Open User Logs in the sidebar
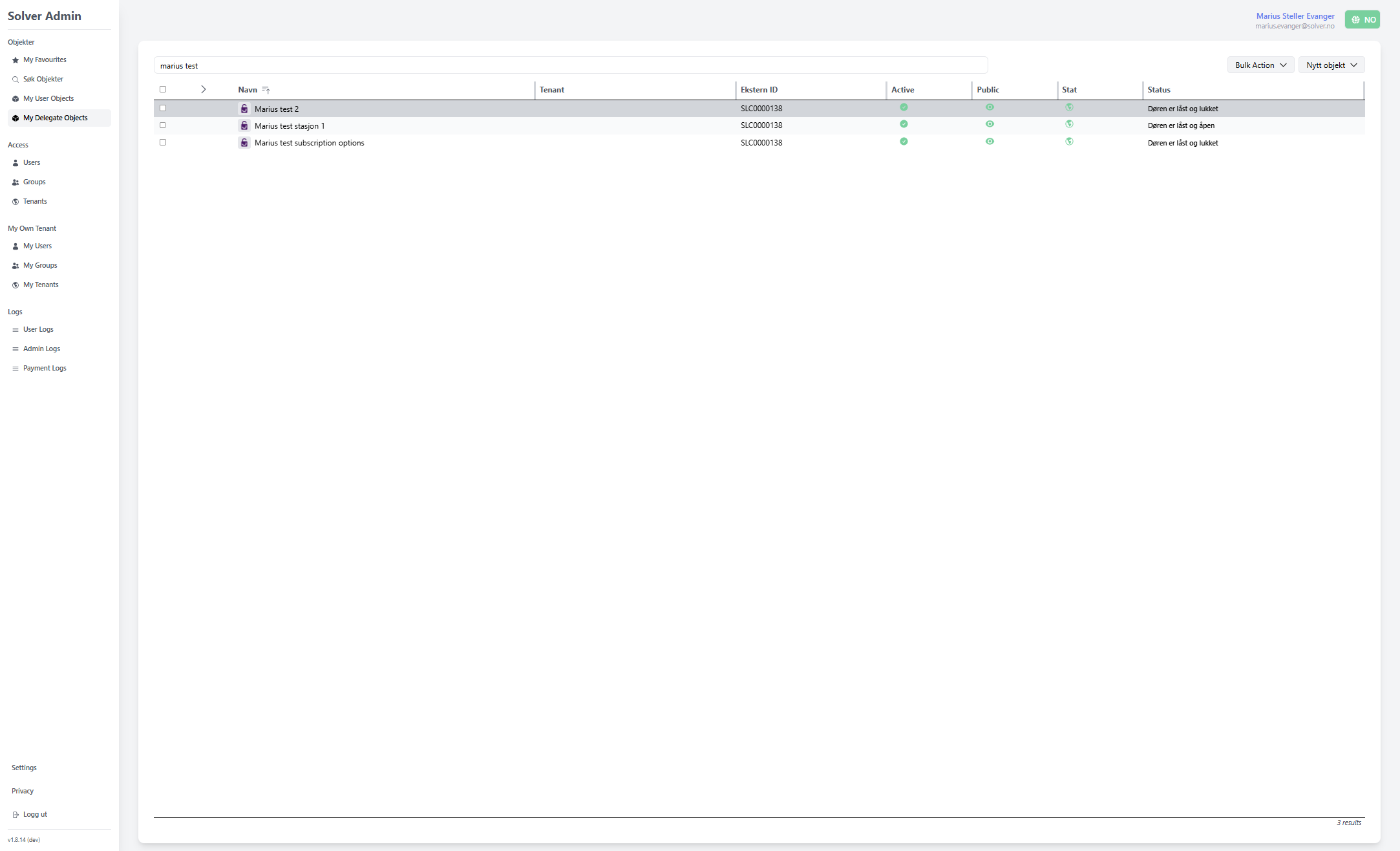Viewport: 1400px width, 851px height. [x=38, y=330]
